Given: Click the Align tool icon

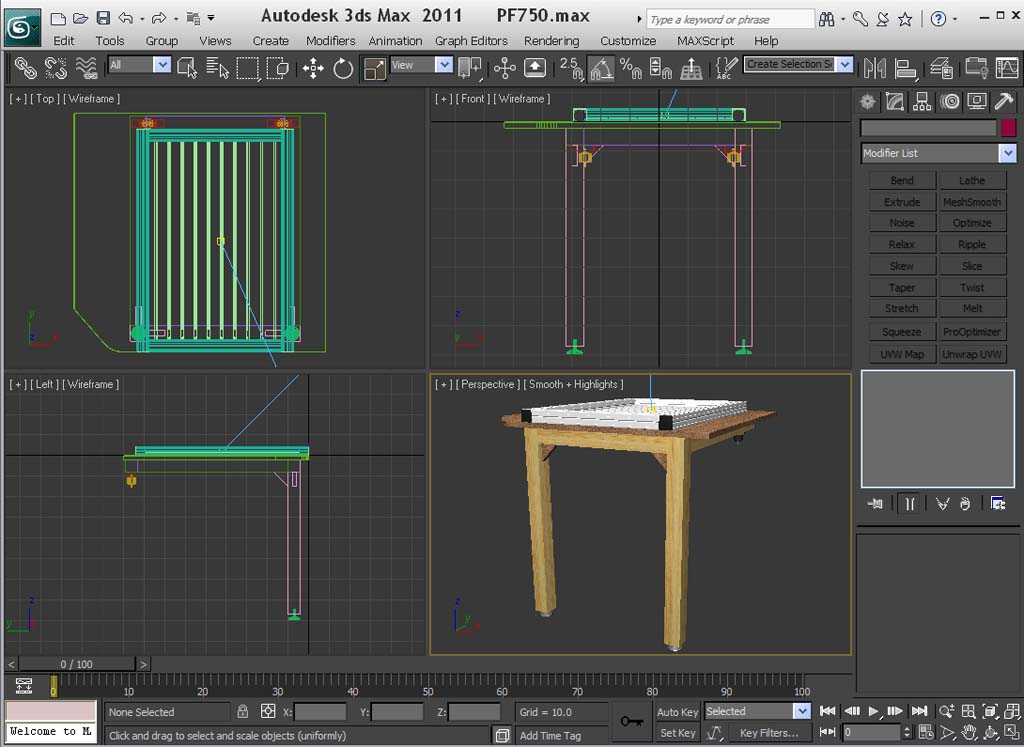Looking at the screenshot, I should click(906, 67).
